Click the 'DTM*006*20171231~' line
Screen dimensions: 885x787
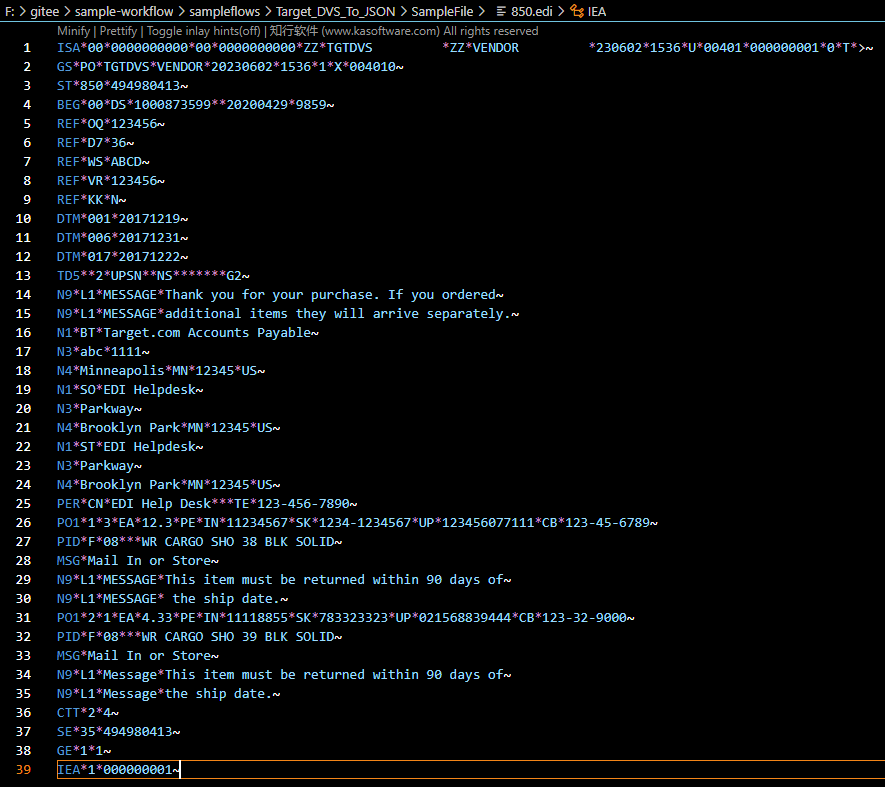pyautogui.click(x=122, y=238)
